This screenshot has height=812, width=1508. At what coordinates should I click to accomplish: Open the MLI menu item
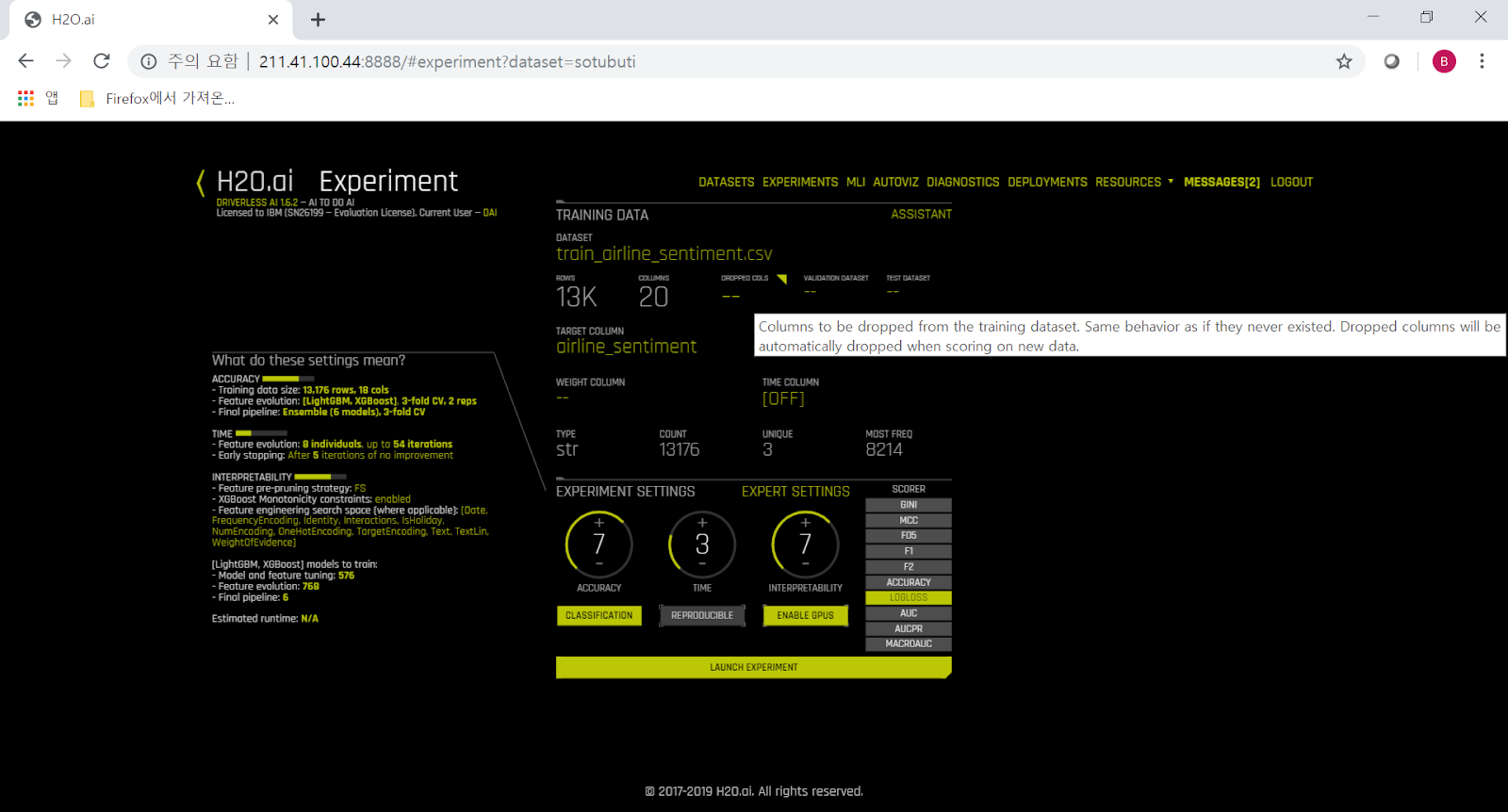[856, 182]
